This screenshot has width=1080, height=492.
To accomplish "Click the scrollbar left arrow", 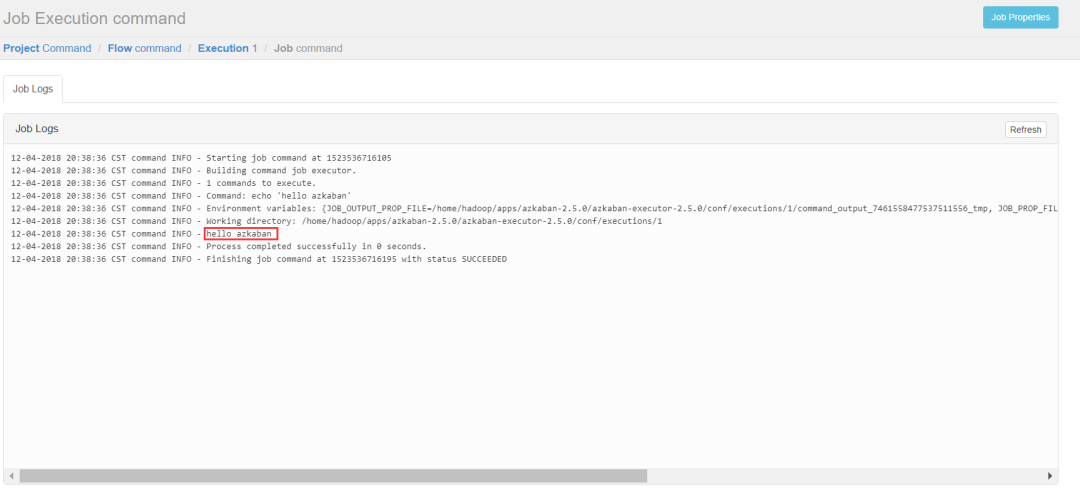I will (12, 475).
